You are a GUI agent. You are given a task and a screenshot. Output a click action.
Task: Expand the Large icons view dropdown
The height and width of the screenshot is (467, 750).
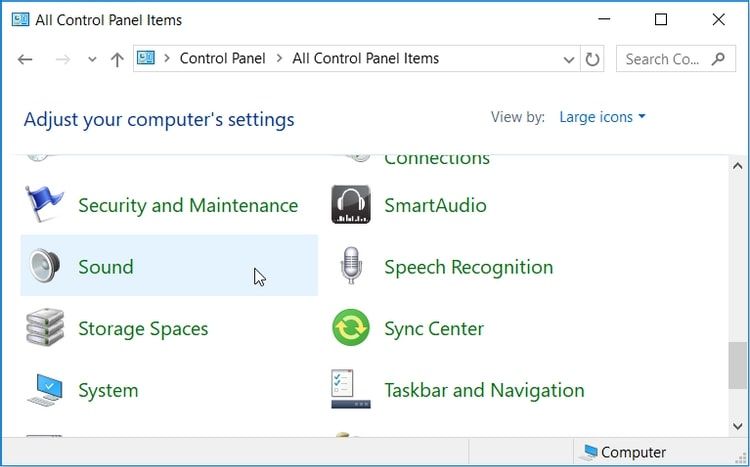point(602,117)
